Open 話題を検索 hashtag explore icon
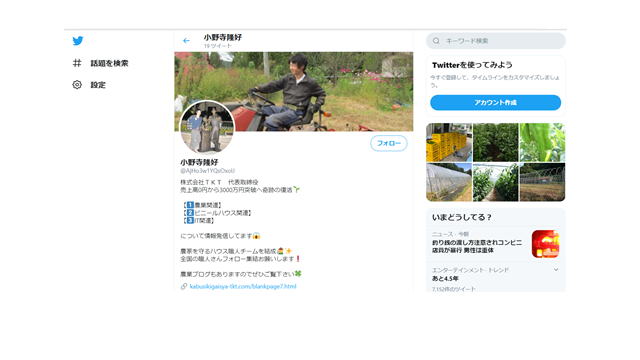The width and height of the screenshot is (640, 360). (77, 63)
